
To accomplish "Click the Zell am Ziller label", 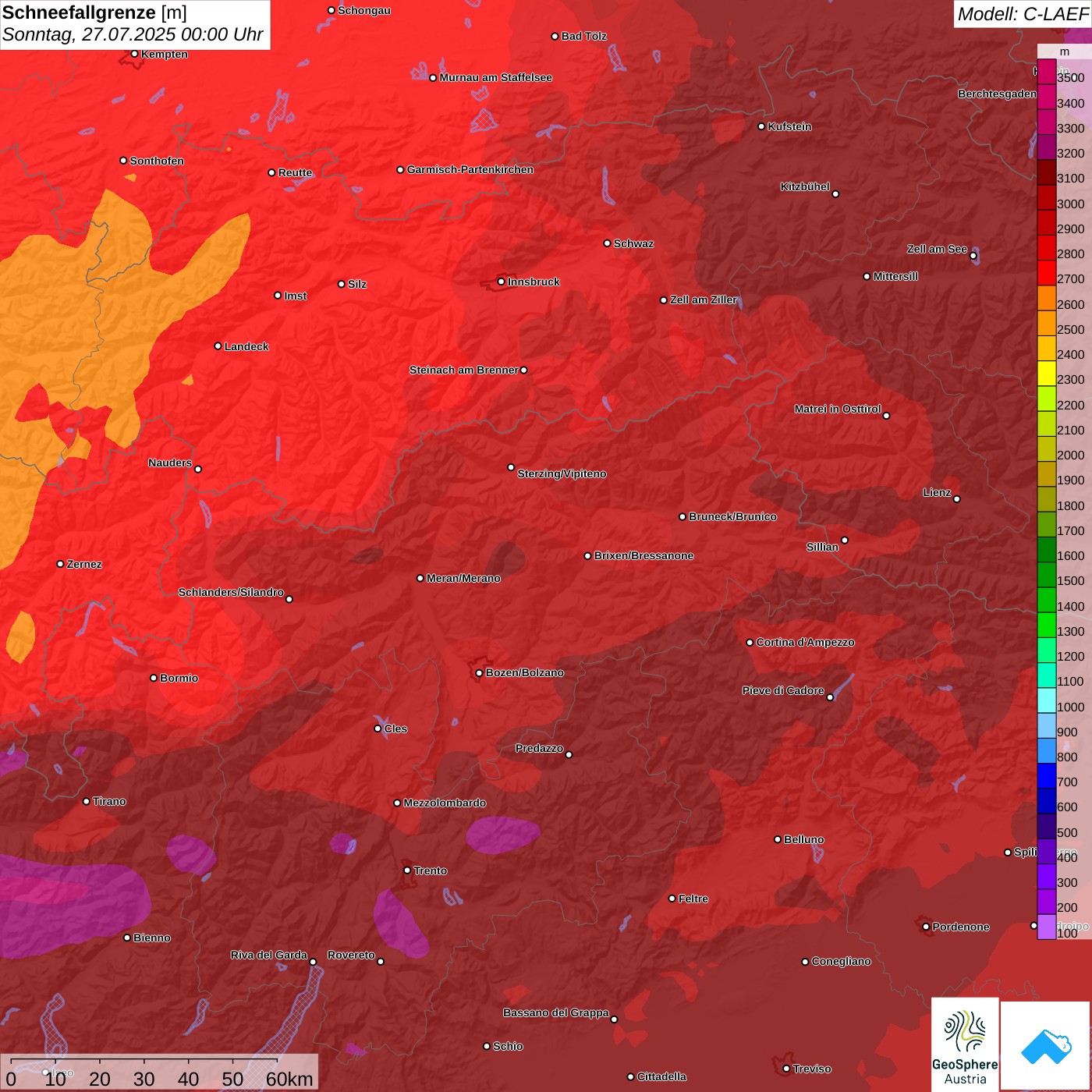I will pos(704,300).
